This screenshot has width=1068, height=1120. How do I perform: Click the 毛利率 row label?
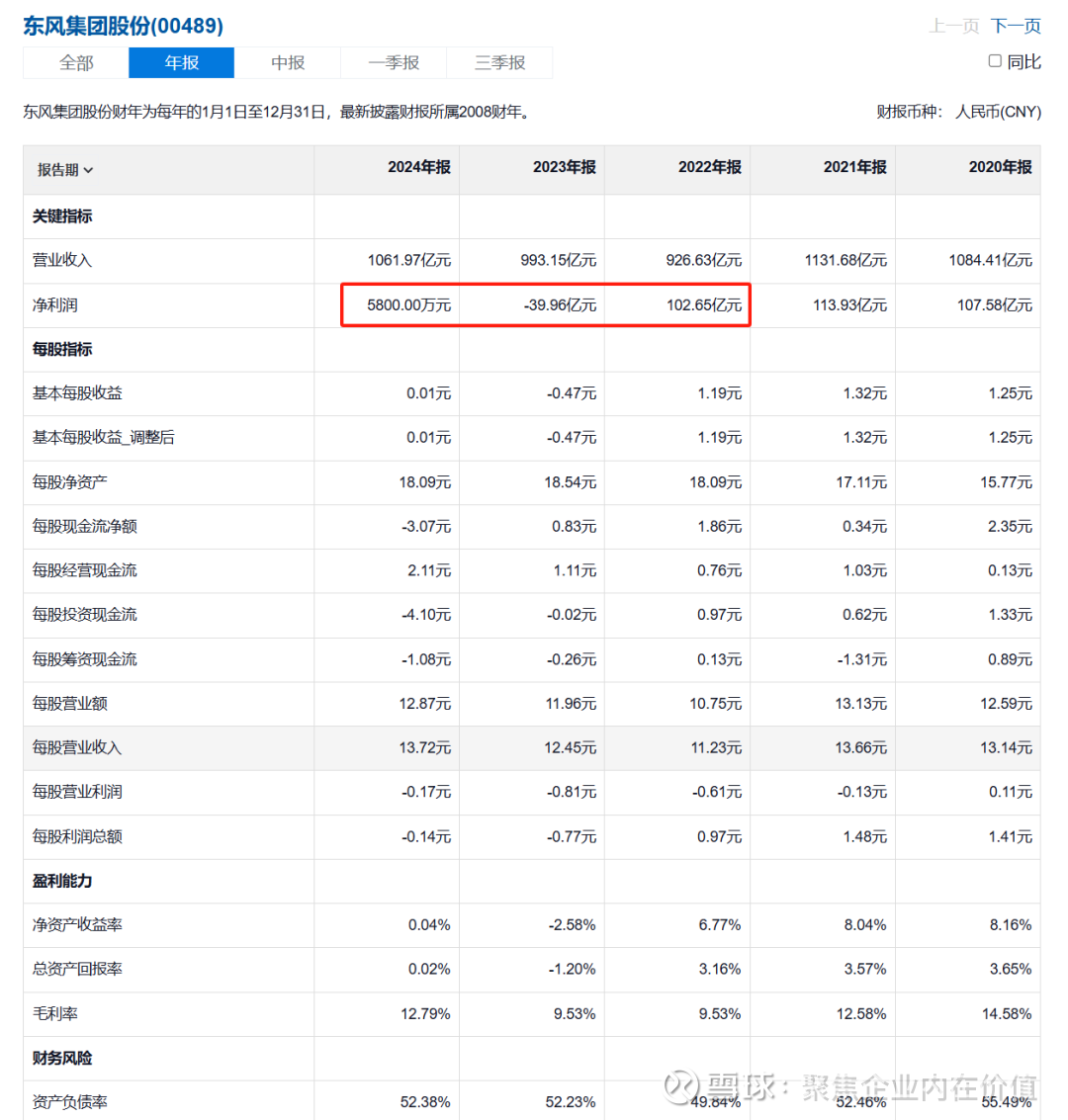point(55,1013)
